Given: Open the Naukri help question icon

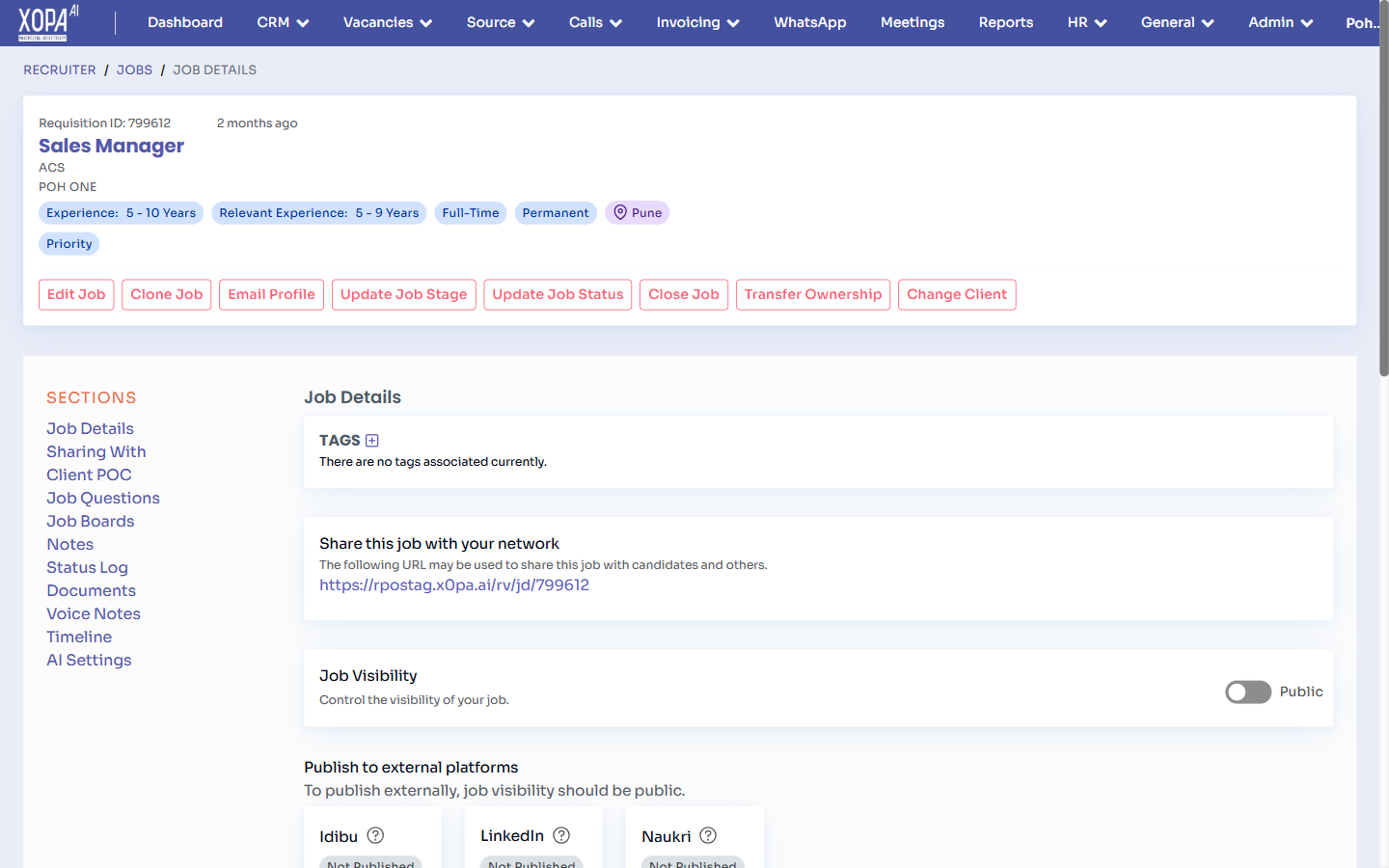Looking at the screenshot, I should click(x=708, y=835).
